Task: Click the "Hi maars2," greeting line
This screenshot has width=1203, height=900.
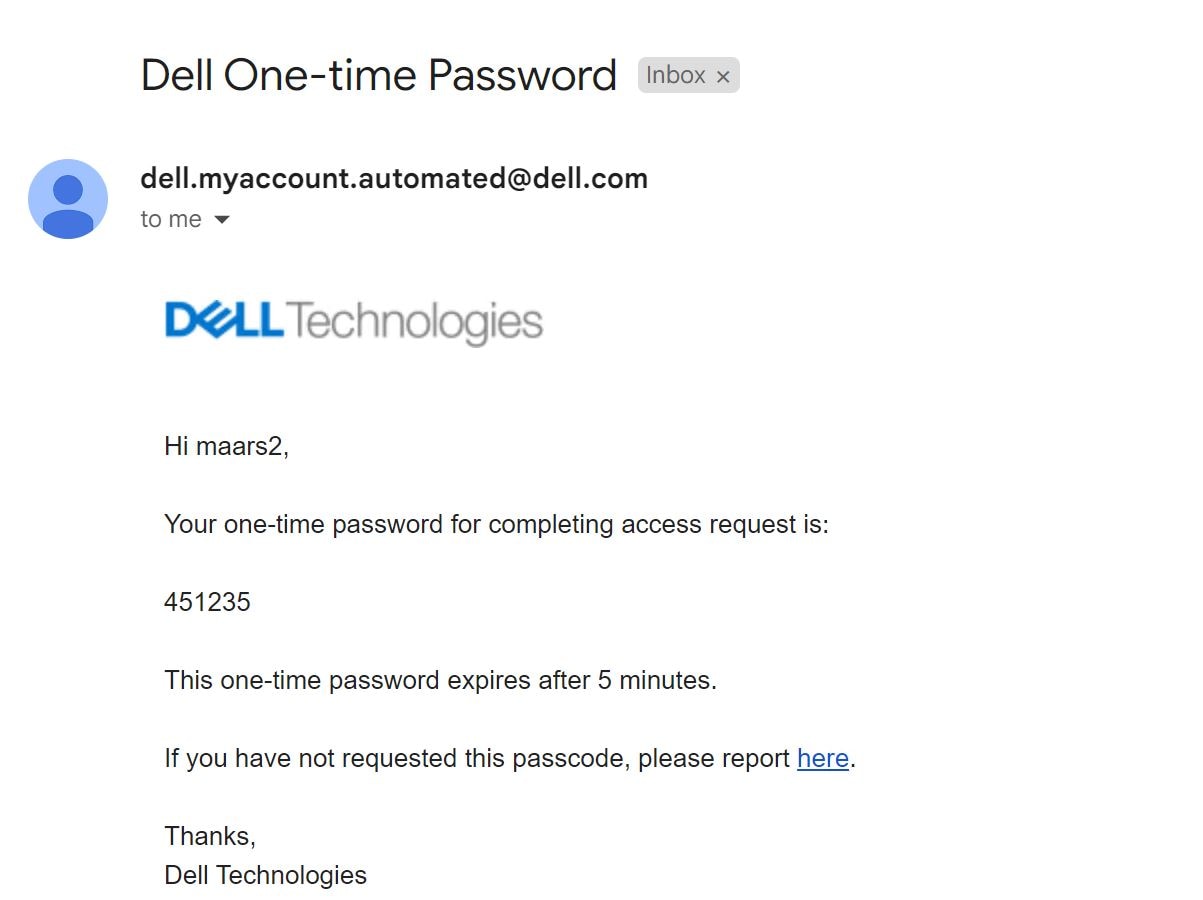Action: 227,446
